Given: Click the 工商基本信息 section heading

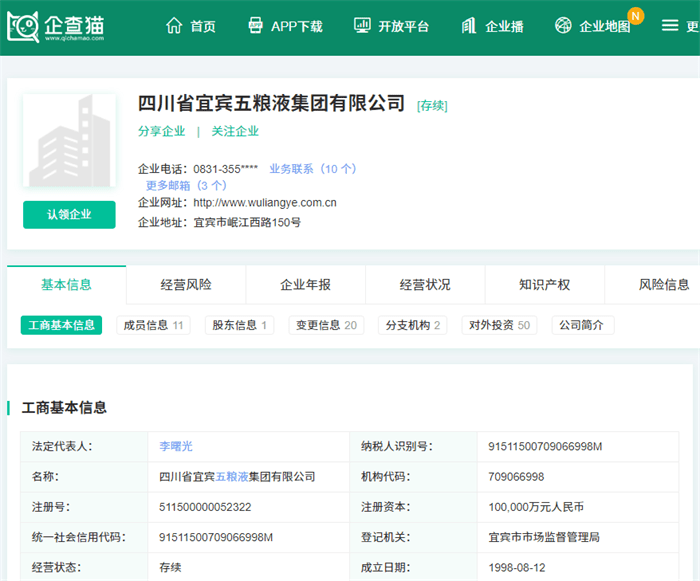Looking at the screenshot, I should pos(64,407).
